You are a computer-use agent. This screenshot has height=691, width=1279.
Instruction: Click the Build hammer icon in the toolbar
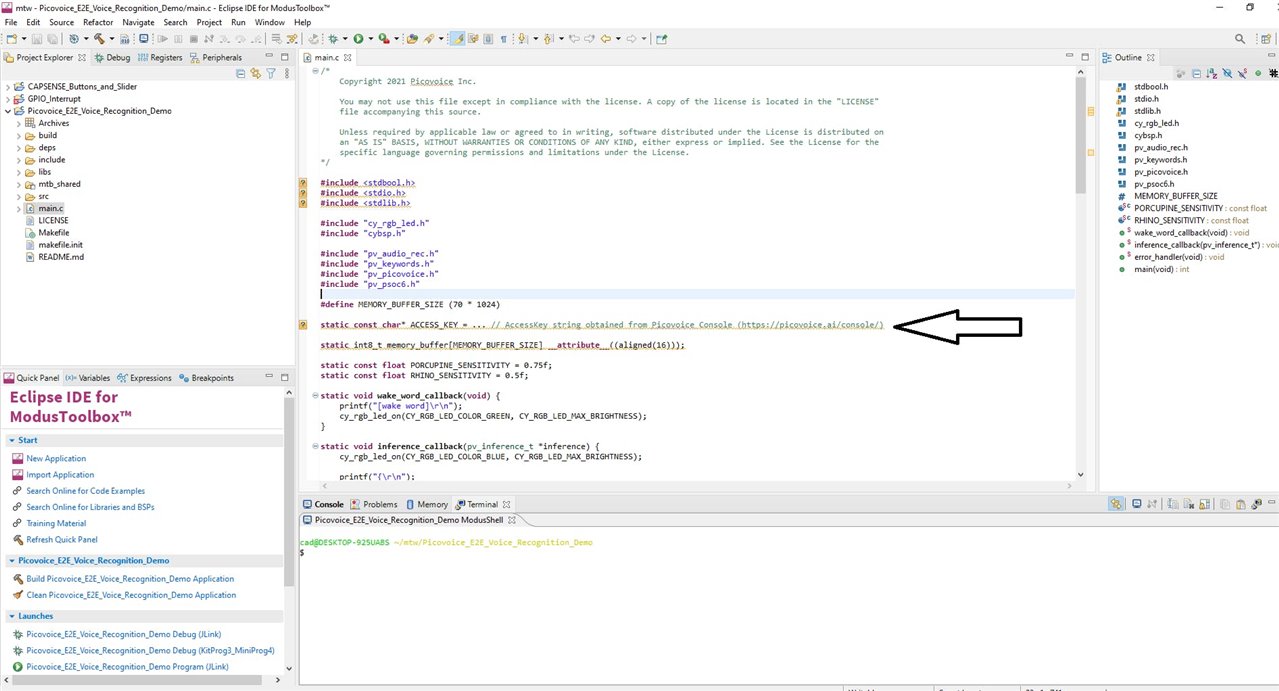pos(99,39)
